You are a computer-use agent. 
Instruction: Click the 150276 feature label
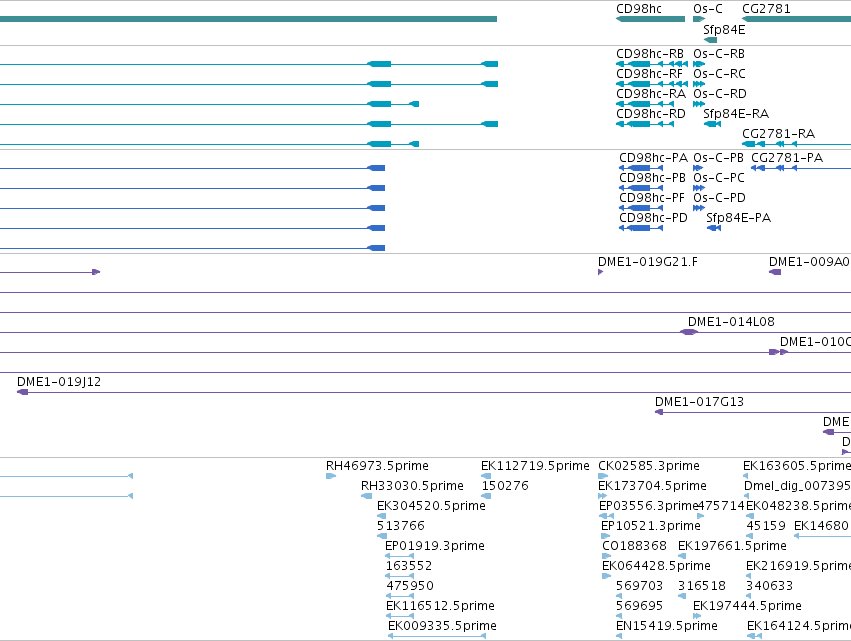pyautogui.click(x=505, y=486)
